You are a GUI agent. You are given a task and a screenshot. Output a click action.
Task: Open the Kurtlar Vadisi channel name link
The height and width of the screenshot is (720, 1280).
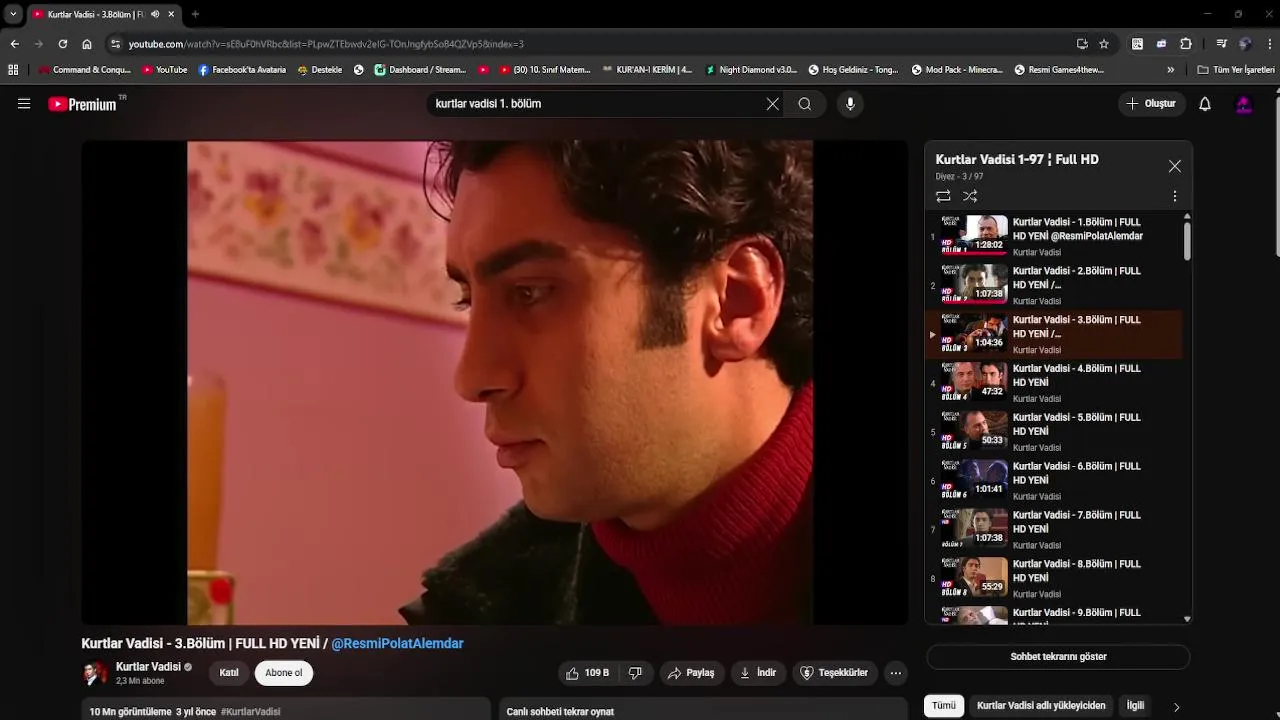click(148, 667)
